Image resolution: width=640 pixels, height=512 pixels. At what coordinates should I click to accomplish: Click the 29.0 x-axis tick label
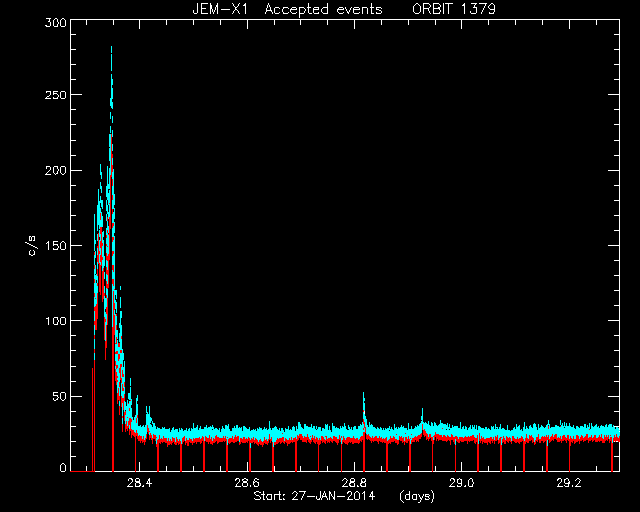[x=461, y=483]
